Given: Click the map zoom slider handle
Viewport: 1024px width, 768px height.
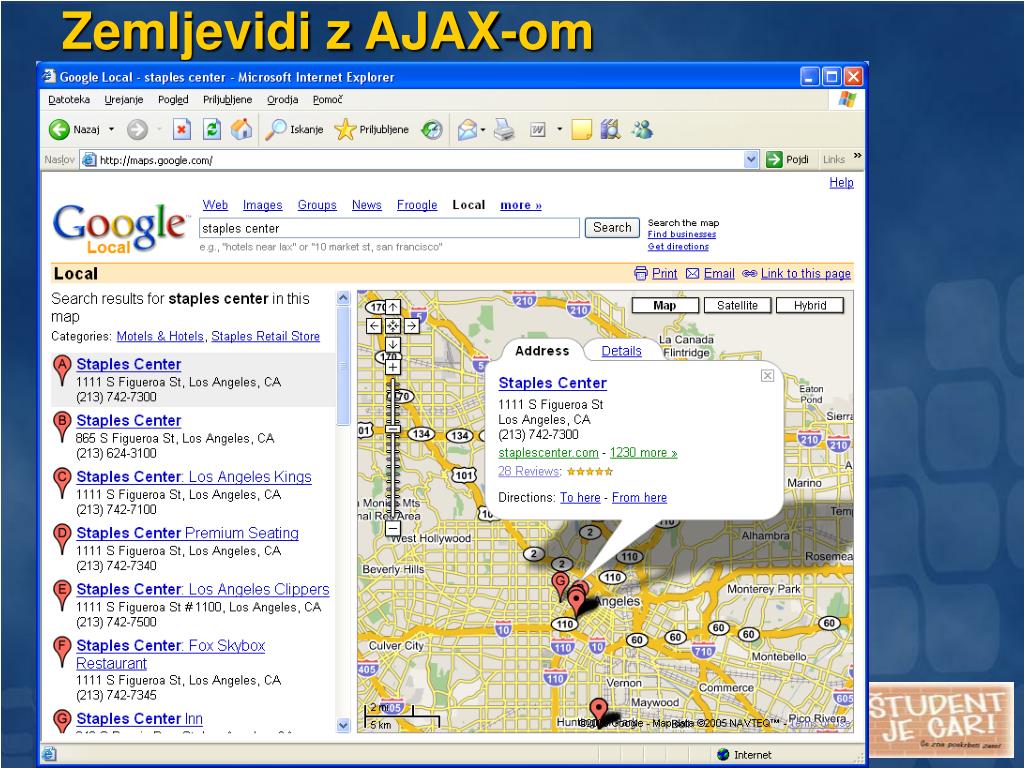Looking at the screenshot, I should [x=392, y=429].
